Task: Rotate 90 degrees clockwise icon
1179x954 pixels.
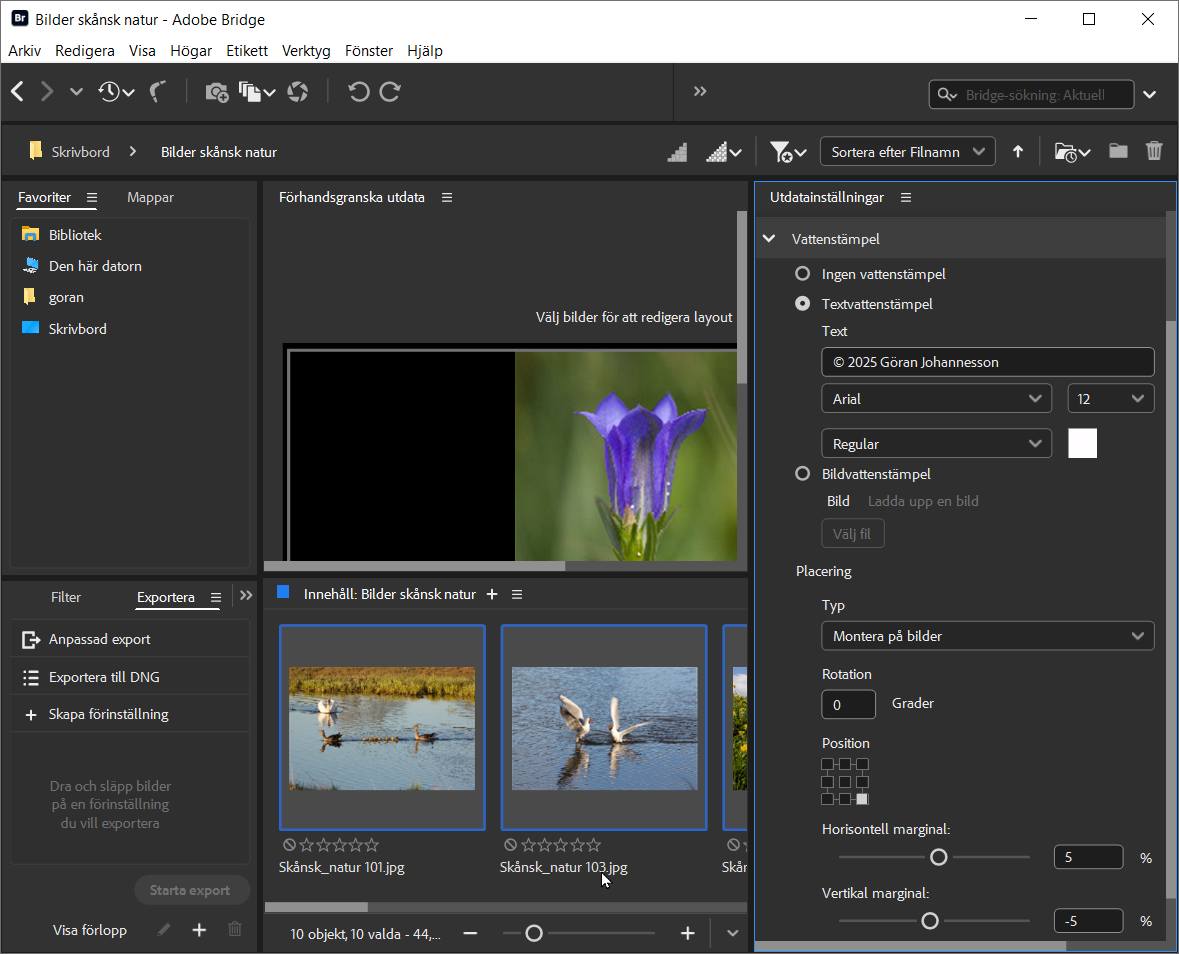Action: [391, 92]
